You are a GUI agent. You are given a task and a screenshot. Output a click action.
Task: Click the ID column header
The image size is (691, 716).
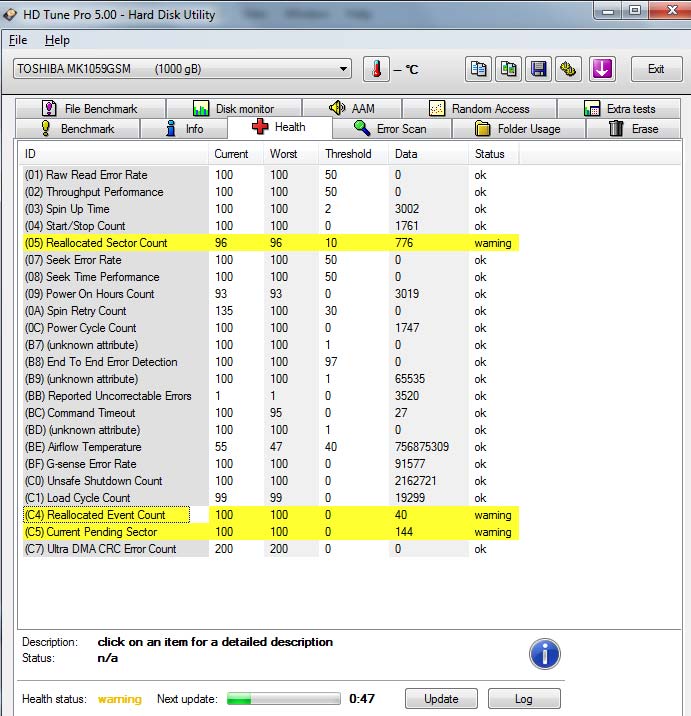click(x=113, y=154)
